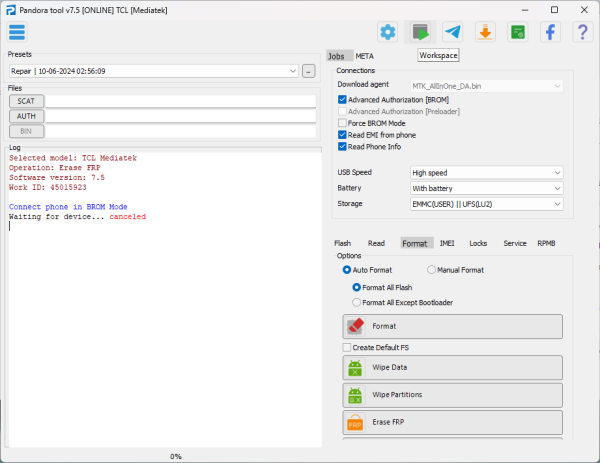The height and width of the screenshot is (463, 600).
Task: Click the BIN file button
Action: pyautogui.click(x=26, y=131)
